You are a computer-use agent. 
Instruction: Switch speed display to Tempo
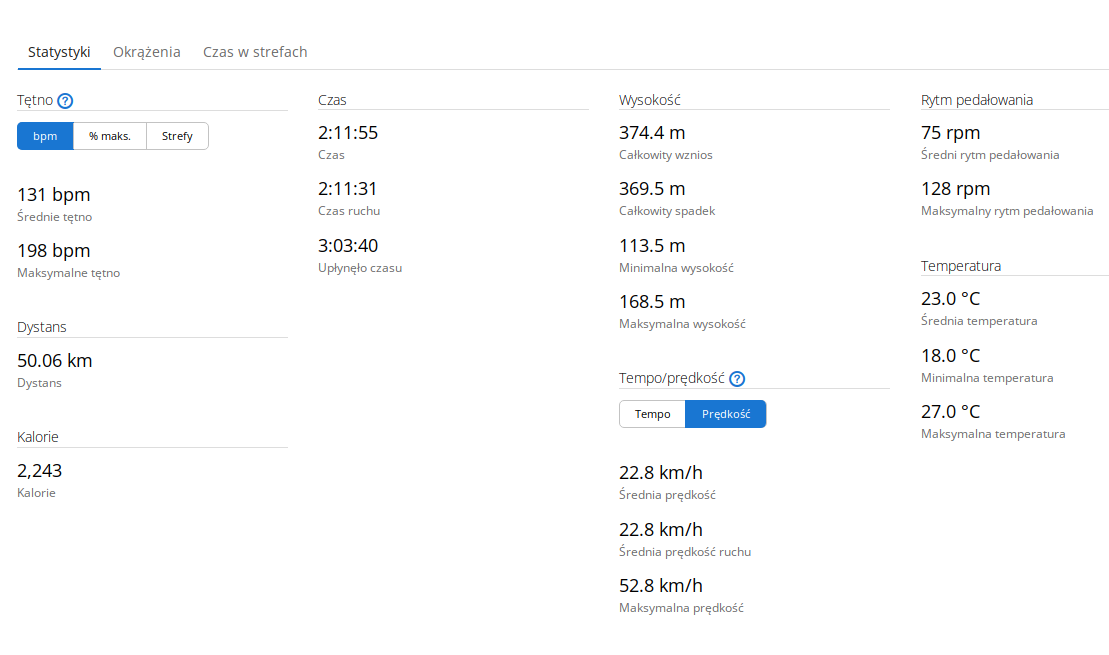652,414
